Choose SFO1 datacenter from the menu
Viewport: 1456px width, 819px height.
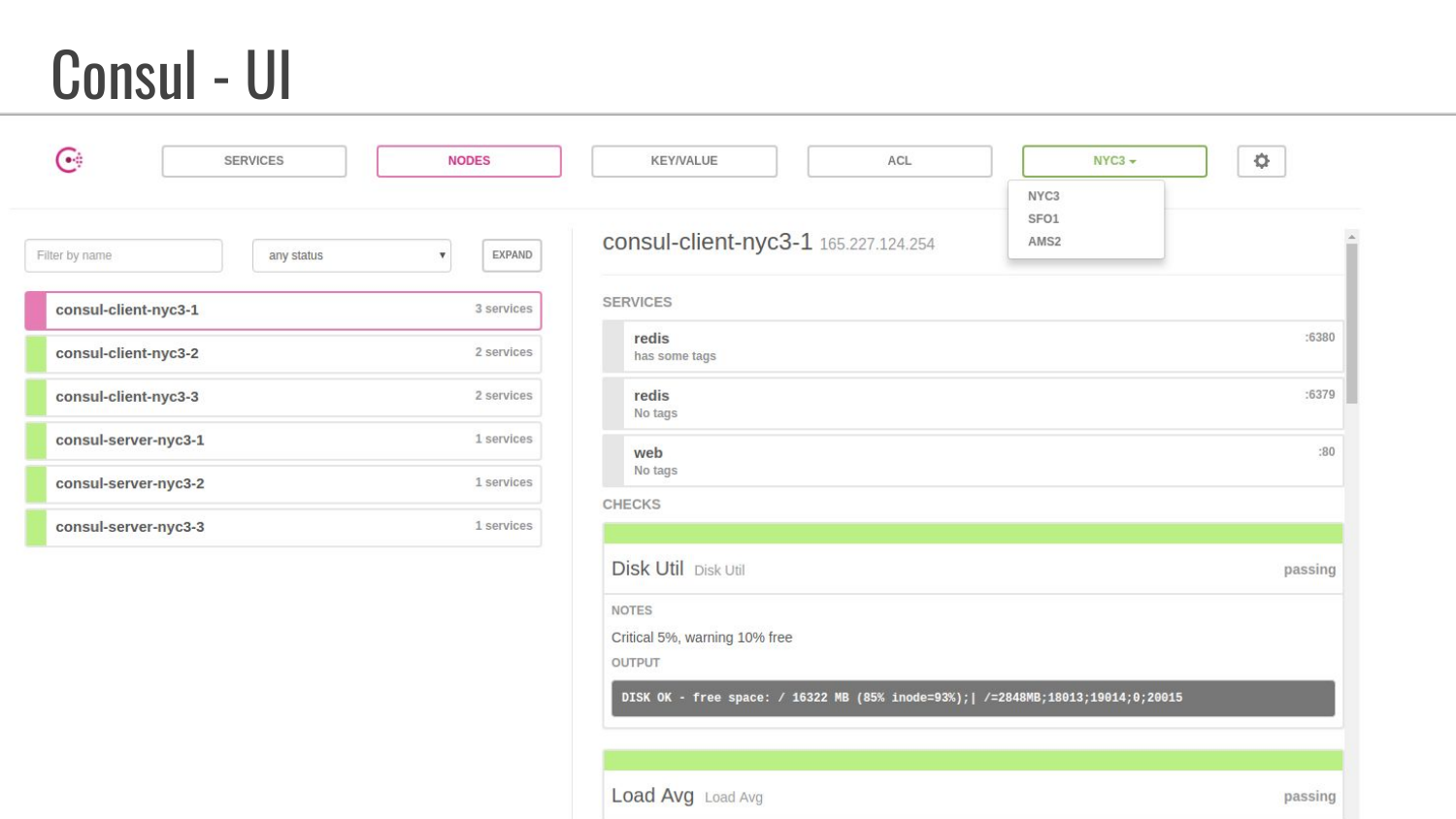[x=1043, y=219]
